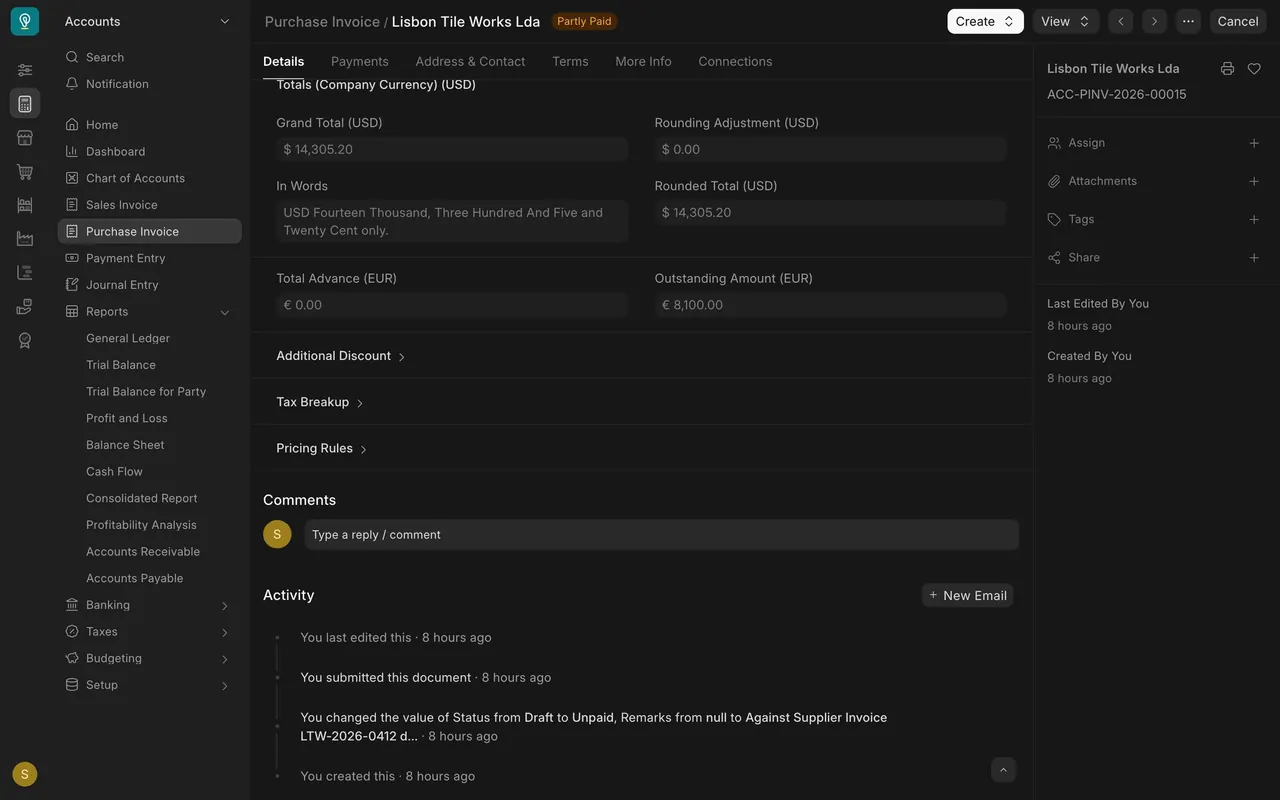Open the shopping cart icon in left rail
Screen dimensions: 1280x800
[x=25, y=172]
